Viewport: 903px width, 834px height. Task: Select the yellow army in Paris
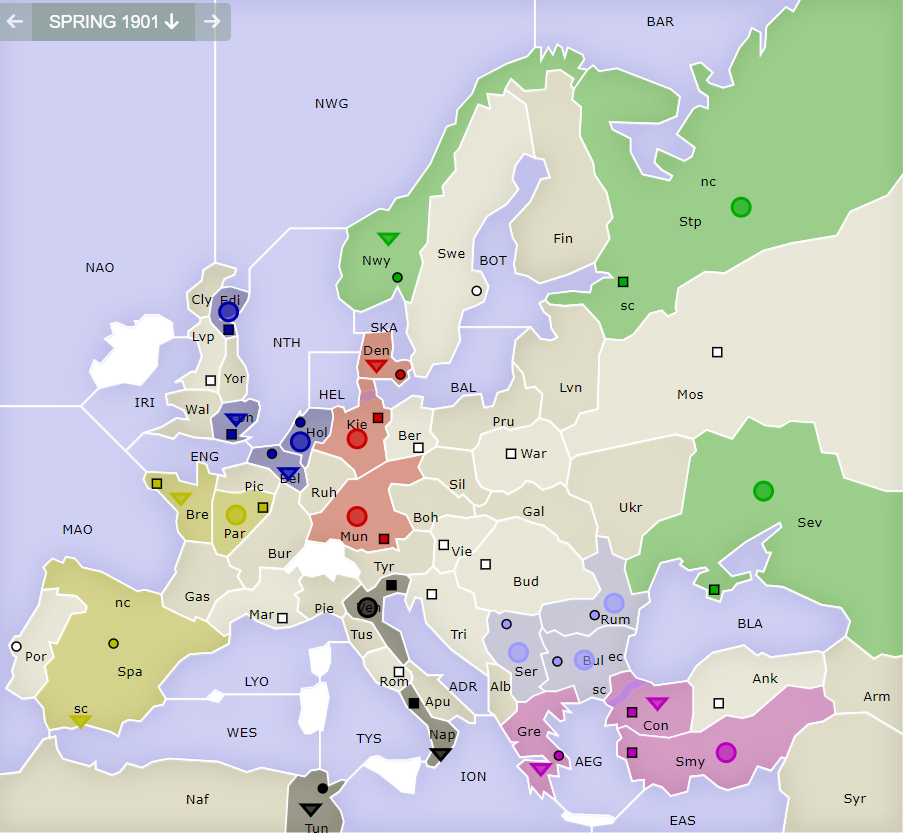coord(236,514)
